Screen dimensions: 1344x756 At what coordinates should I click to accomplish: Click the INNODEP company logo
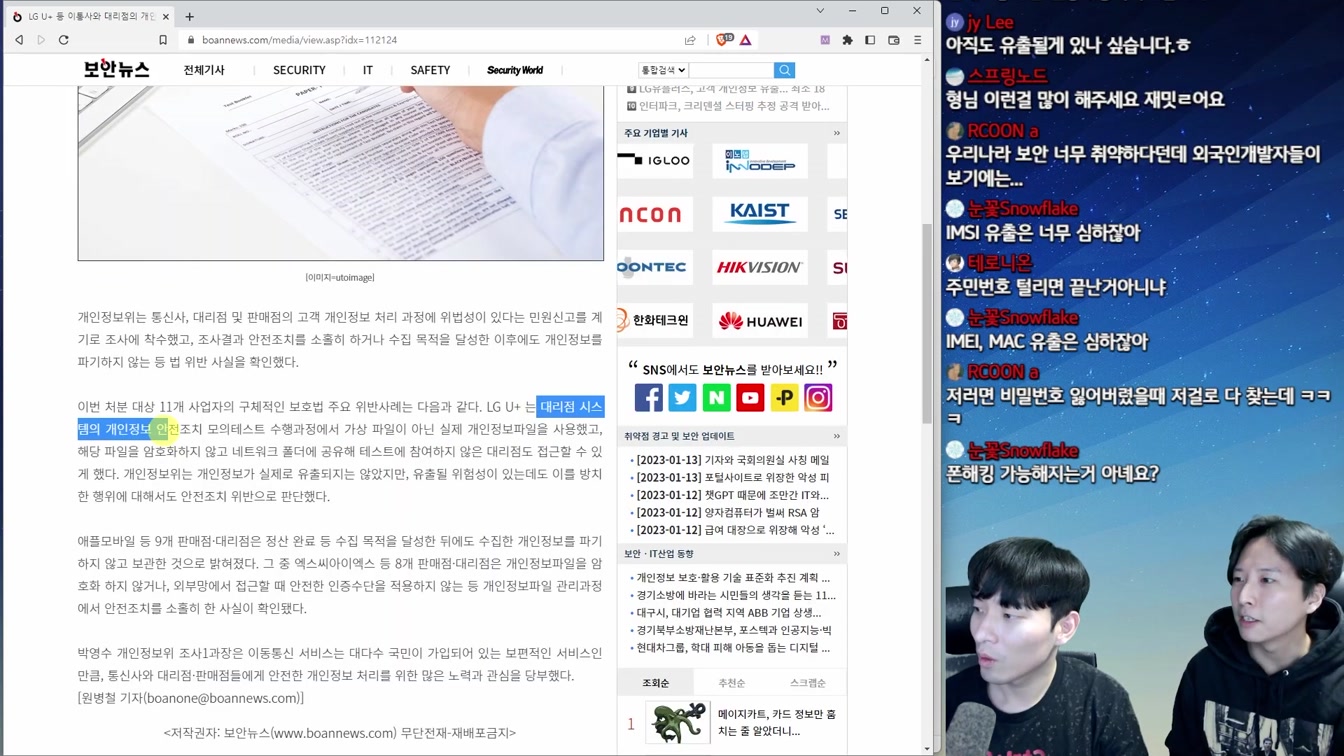point(760,161)
